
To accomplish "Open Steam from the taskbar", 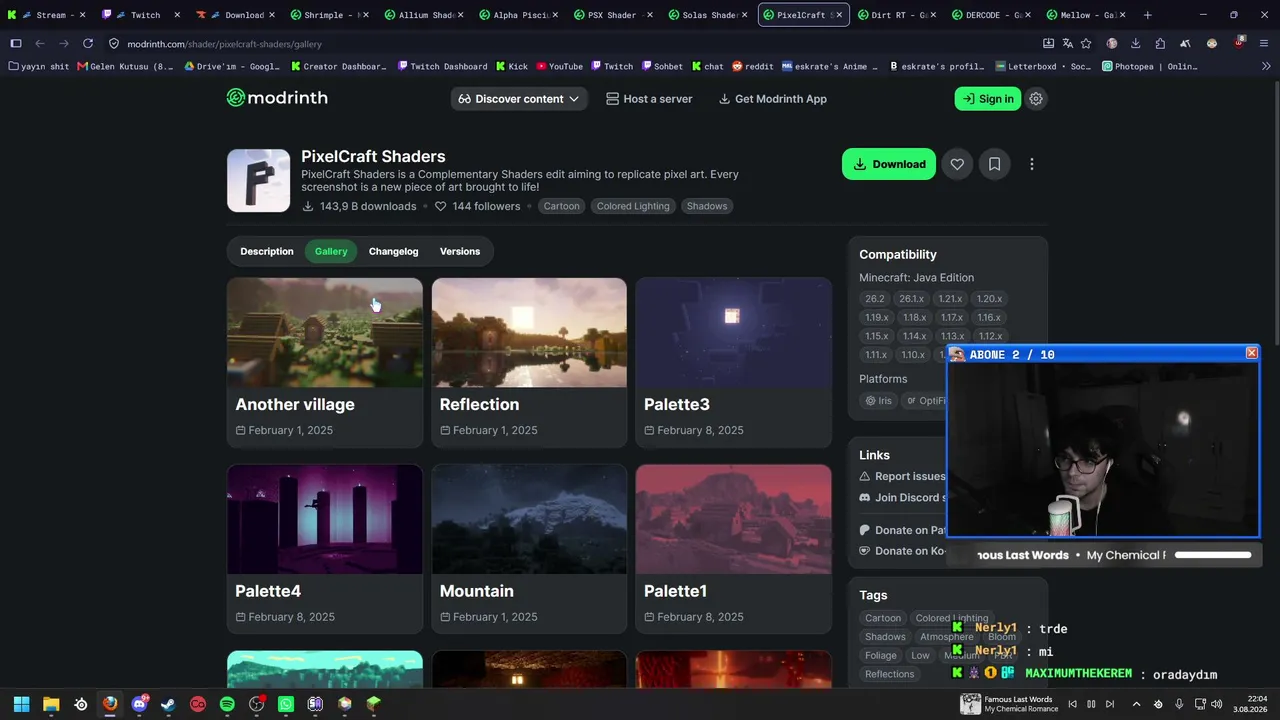I will (x=168, y=704).
